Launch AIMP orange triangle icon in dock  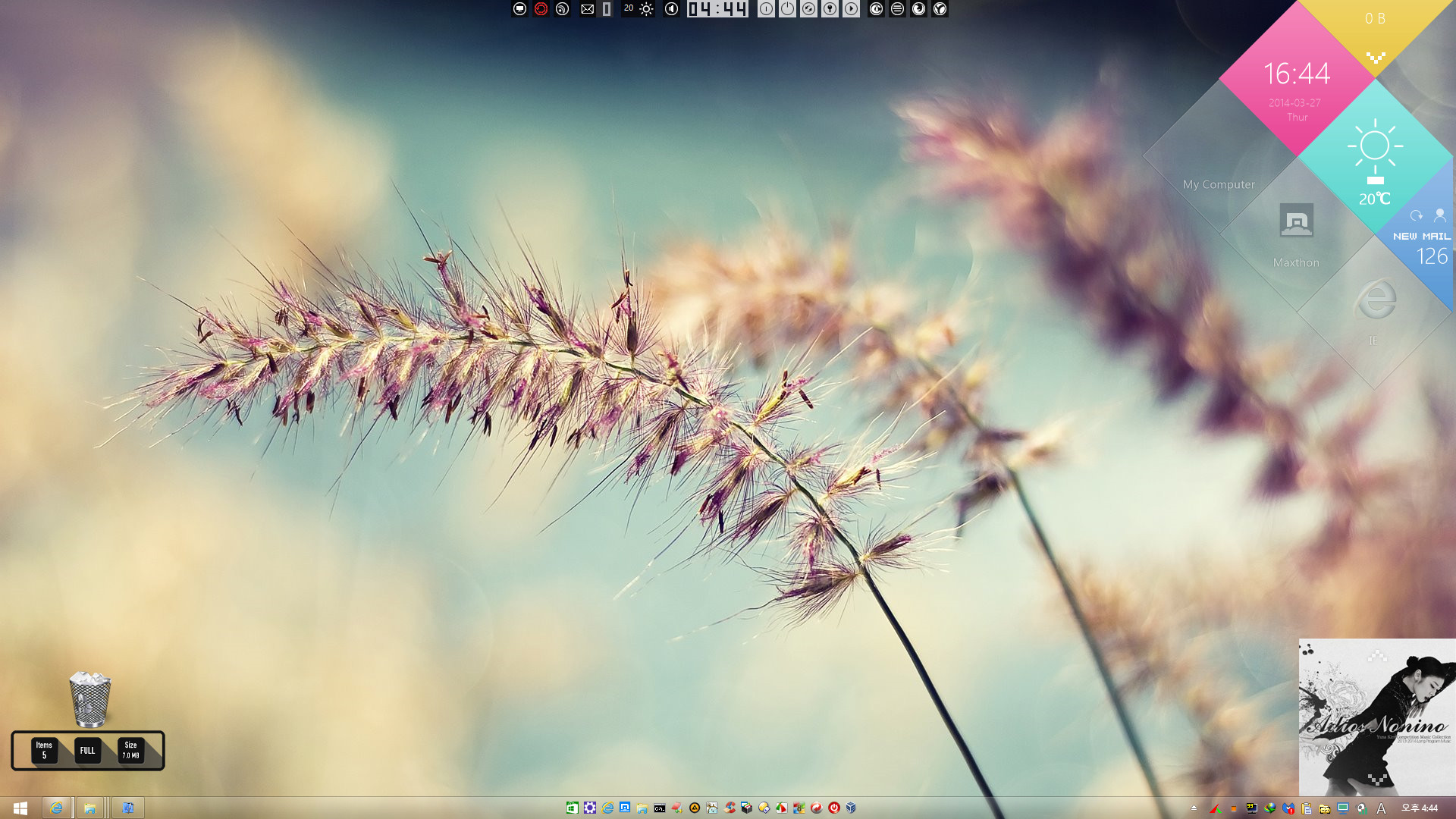[695, 808]
